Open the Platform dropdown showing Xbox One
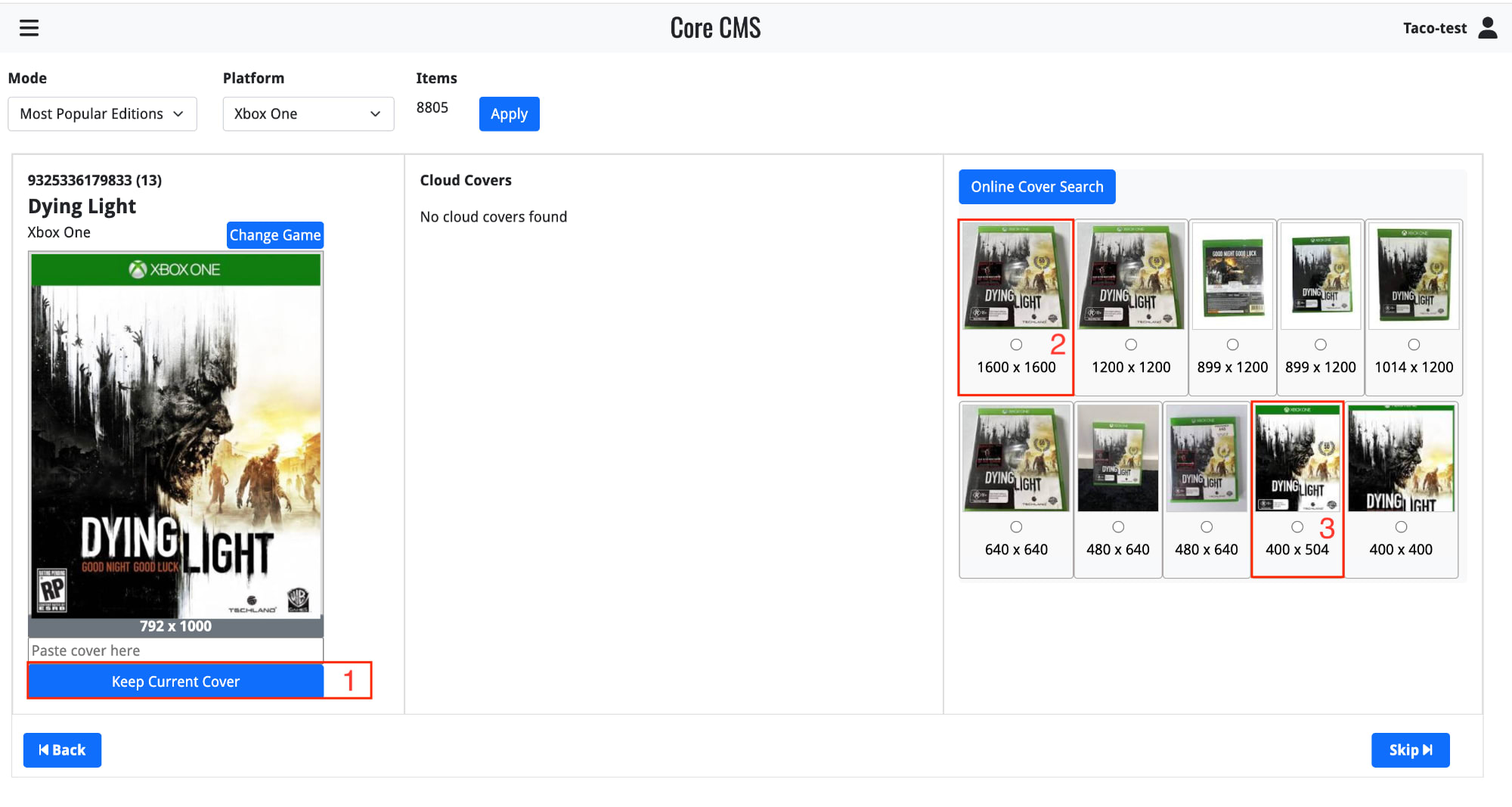Image resolution: width=1512 pixels, height=807 pixels. point(308,113)
